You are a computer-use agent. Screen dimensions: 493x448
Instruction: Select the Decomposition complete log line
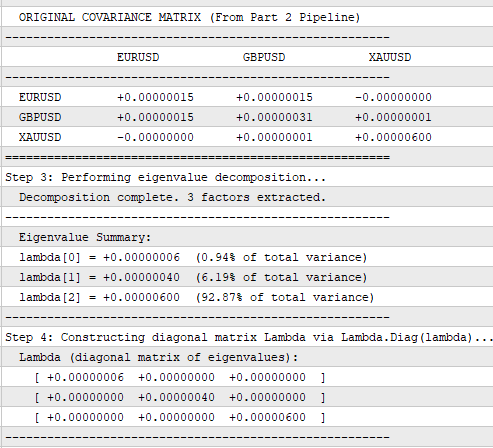pyautogui.click(x=172, y=197)
